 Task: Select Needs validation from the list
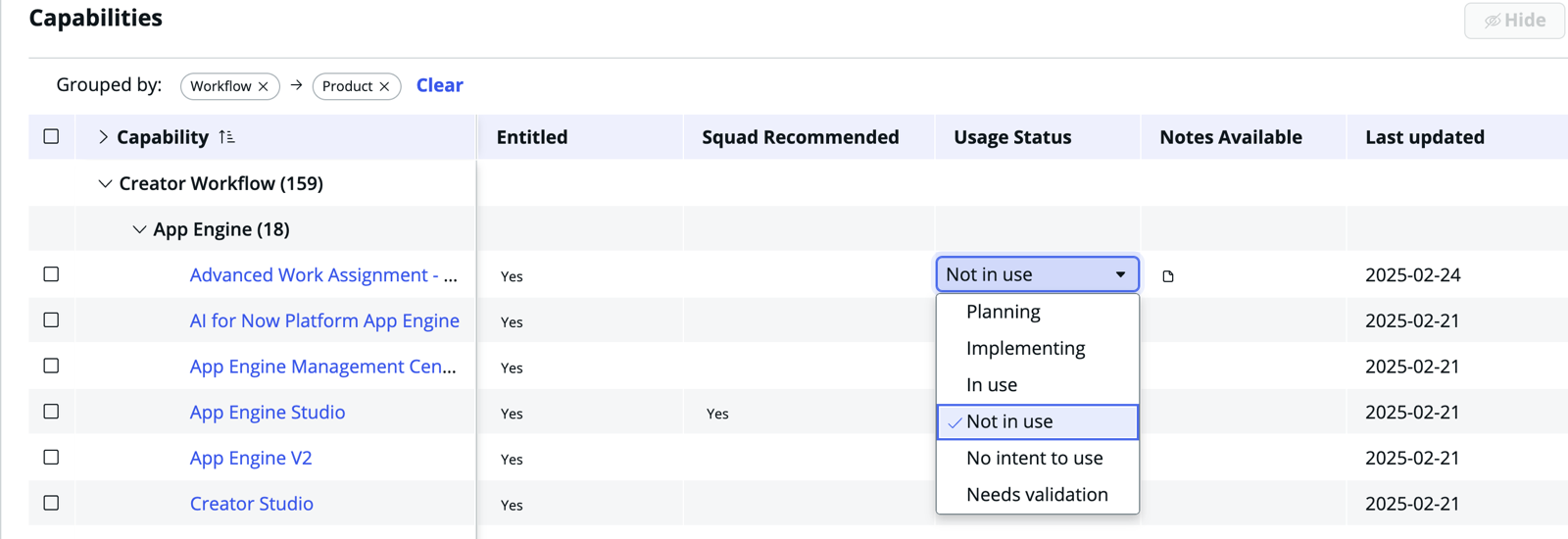click(1037, 495)
